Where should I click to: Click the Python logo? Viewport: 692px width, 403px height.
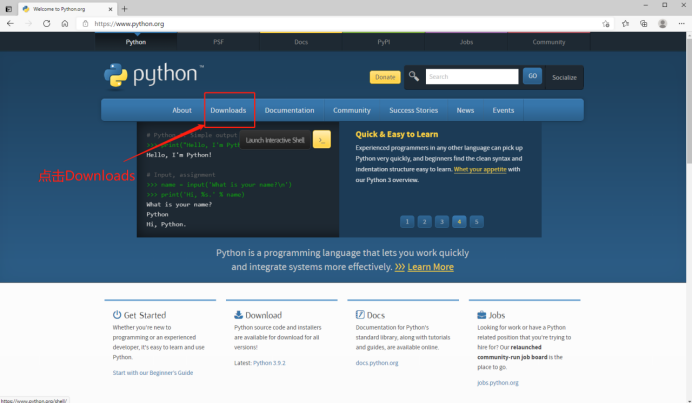154,75
